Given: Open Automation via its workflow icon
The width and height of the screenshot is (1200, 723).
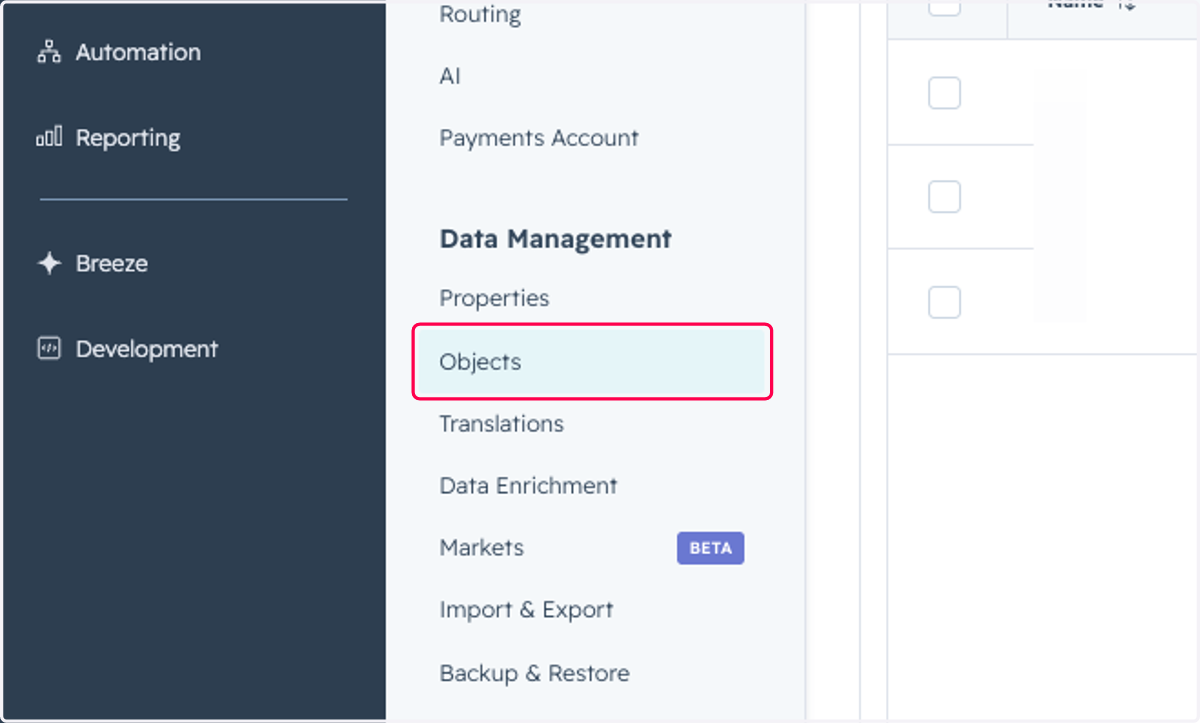Looking at the screenshot, I should [x=49, y=52].
